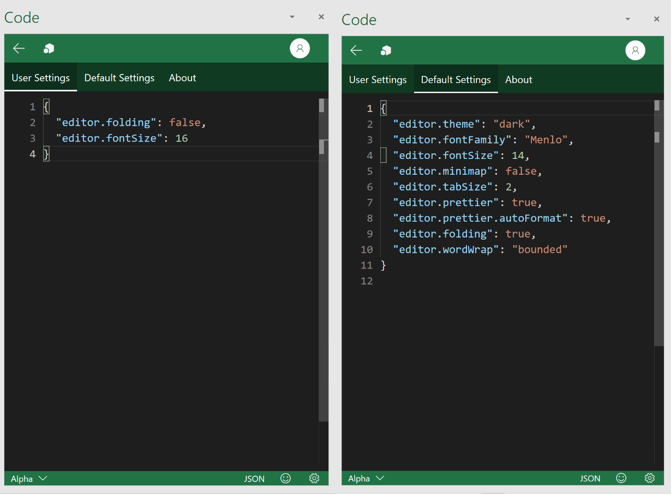672x497 pixels.
Task: Click "editor.prettier" key on line 7
Action: pyautogui.click(x=446, y=203)
